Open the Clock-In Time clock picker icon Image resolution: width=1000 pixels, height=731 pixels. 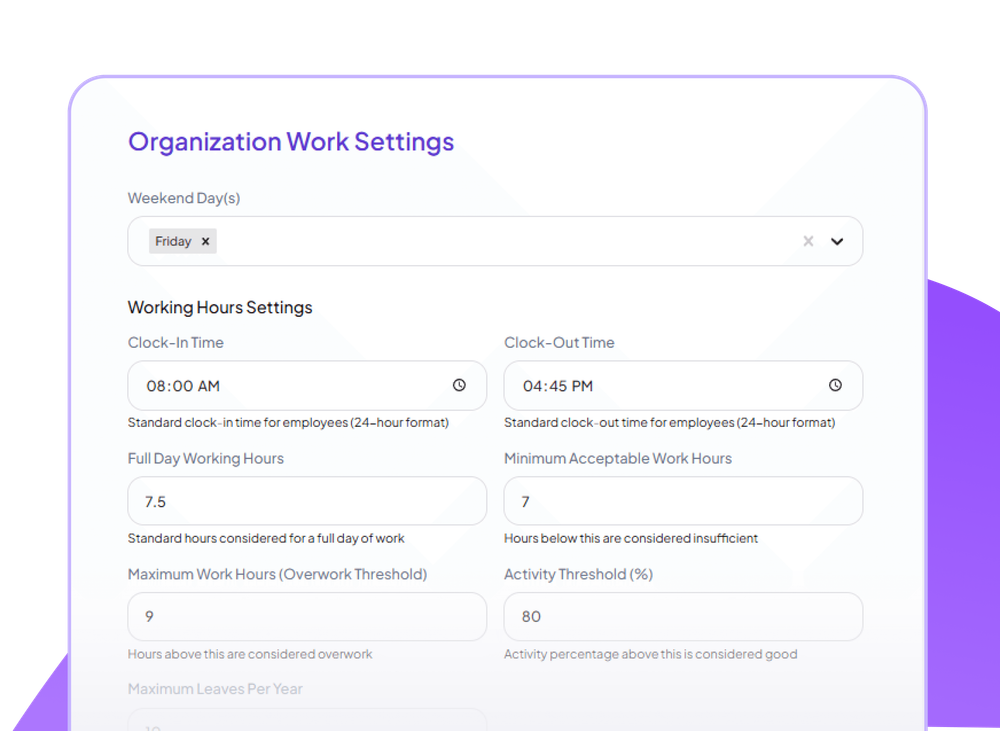[x=459, y=385]
